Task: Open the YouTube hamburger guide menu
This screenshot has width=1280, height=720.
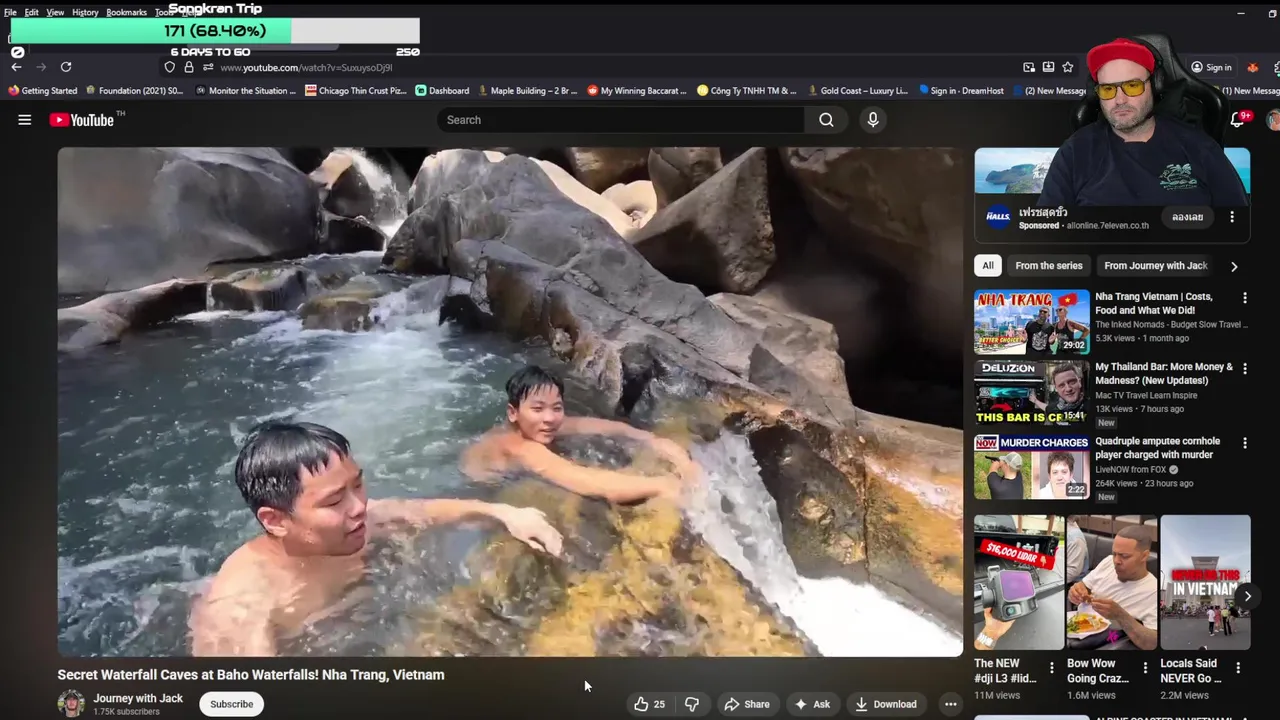Action: (25, 120)
